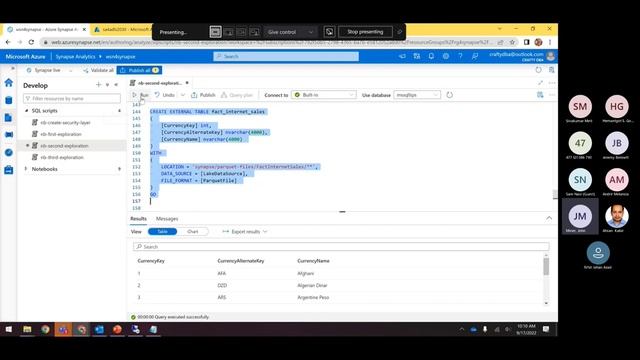Click the CurrencyAlternateKey column header

[x=241, y=261]
